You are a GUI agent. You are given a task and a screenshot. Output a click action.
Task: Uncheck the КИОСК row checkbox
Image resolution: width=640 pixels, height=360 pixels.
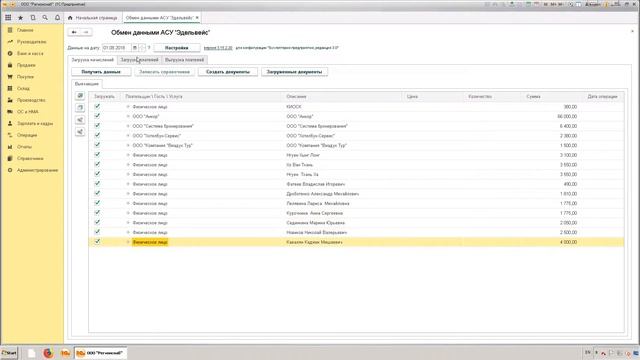tap(97, 106)
